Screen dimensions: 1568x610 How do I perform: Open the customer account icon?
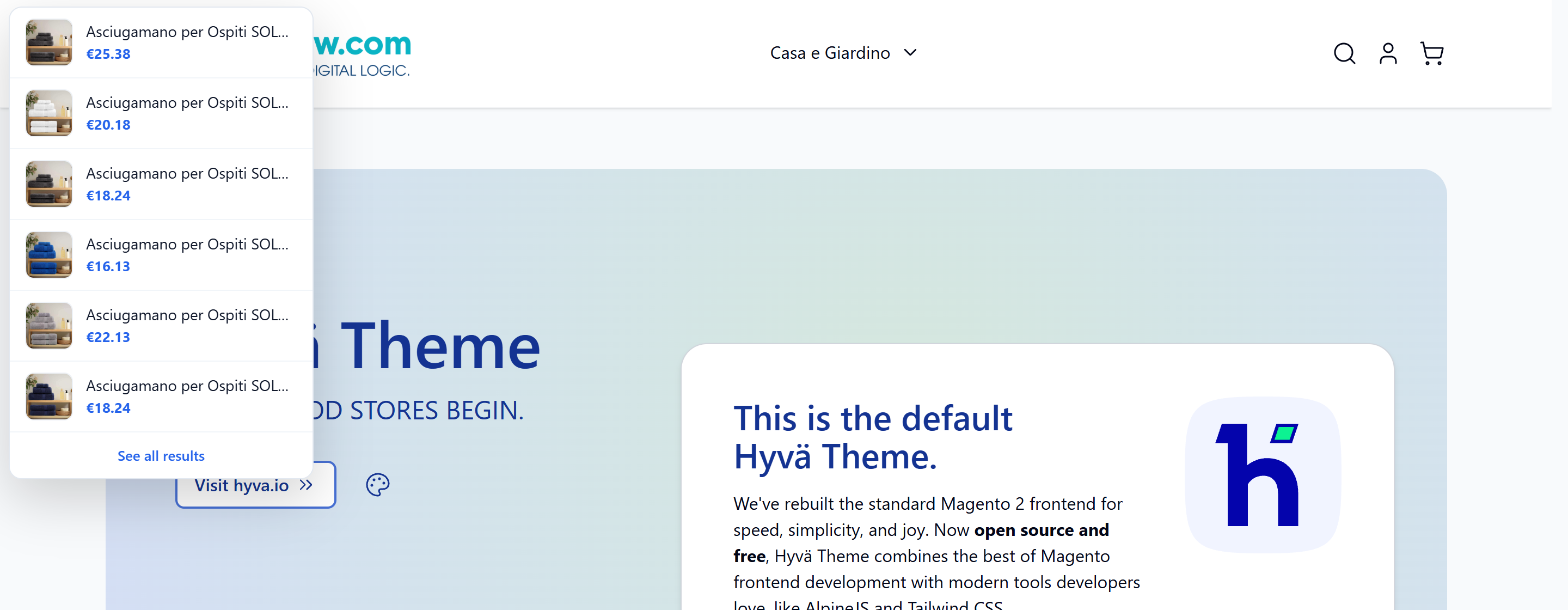(x=1388, y=53)
